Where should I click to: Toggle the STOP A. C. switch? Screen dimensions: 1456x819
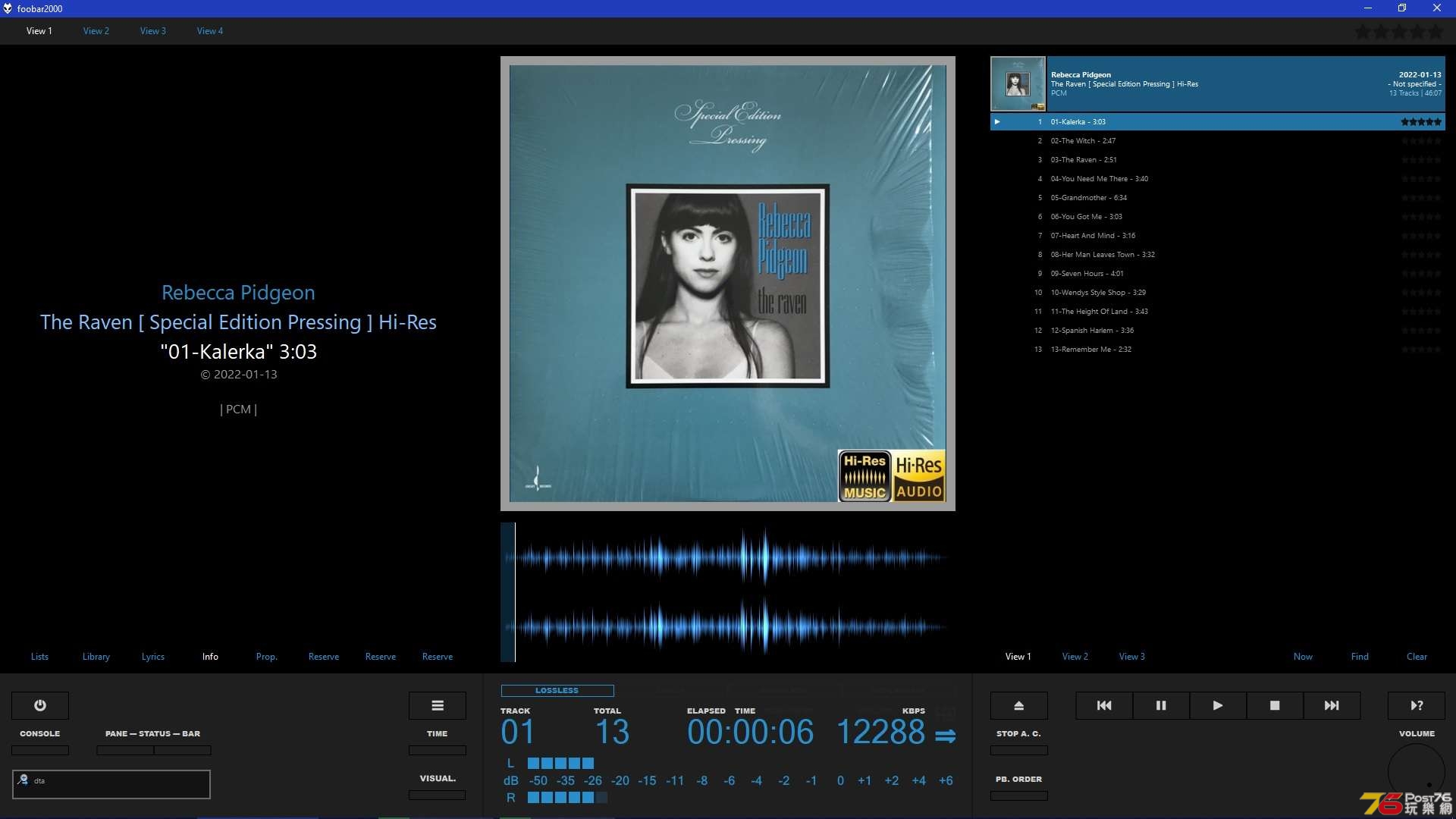click(x=1019, y=750)
